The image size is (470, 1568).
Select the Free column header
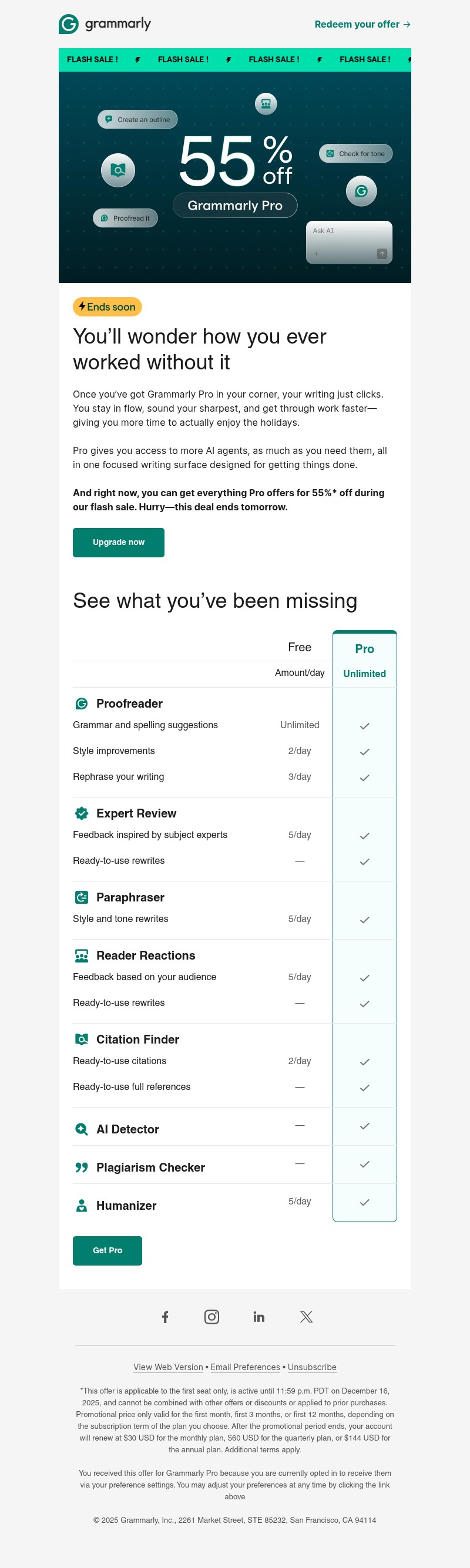click(x=300, y=647)
